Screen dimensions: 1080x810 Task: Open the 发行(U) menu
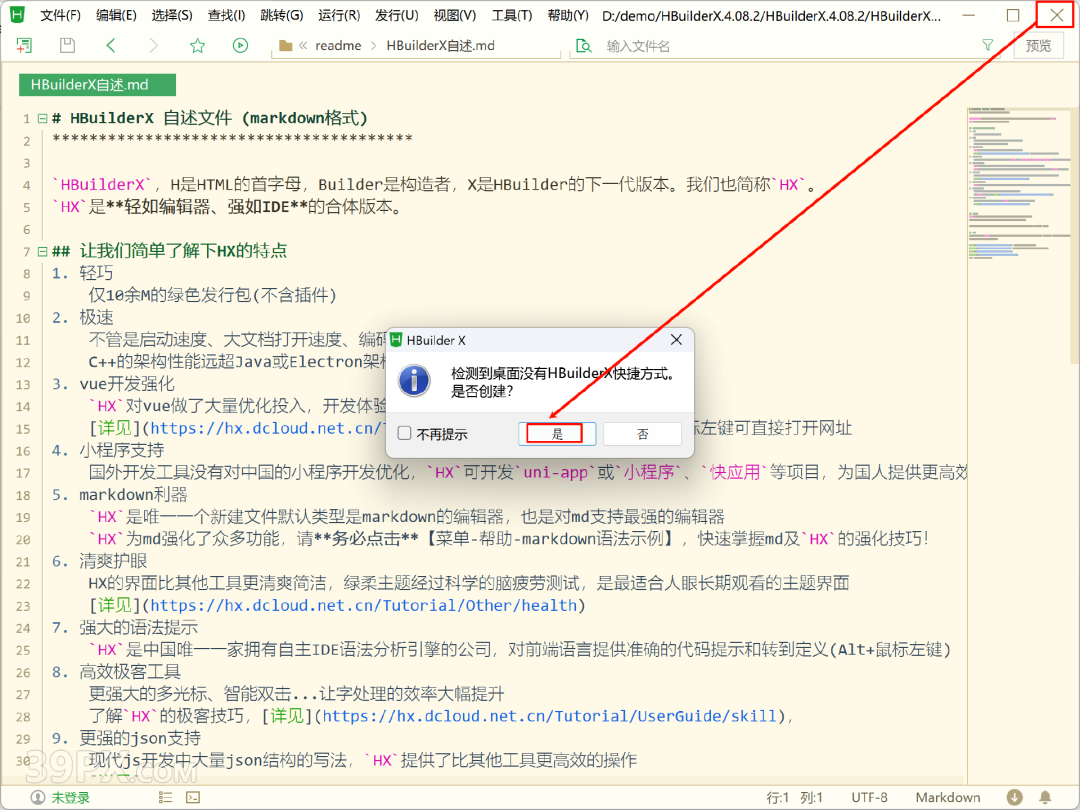tap(397, 15)
